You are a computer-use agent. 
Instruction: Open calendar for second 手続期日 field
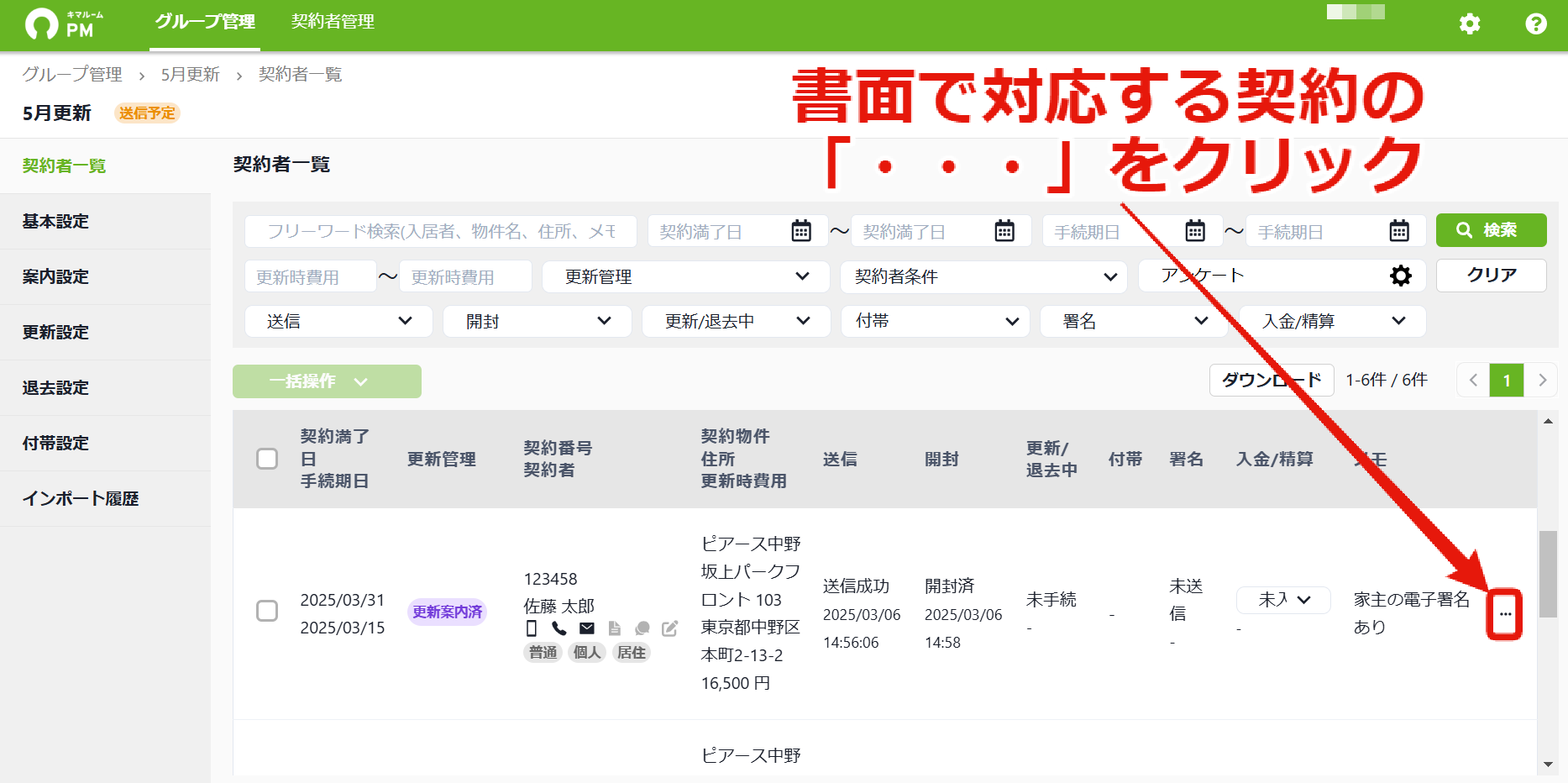1399,231
